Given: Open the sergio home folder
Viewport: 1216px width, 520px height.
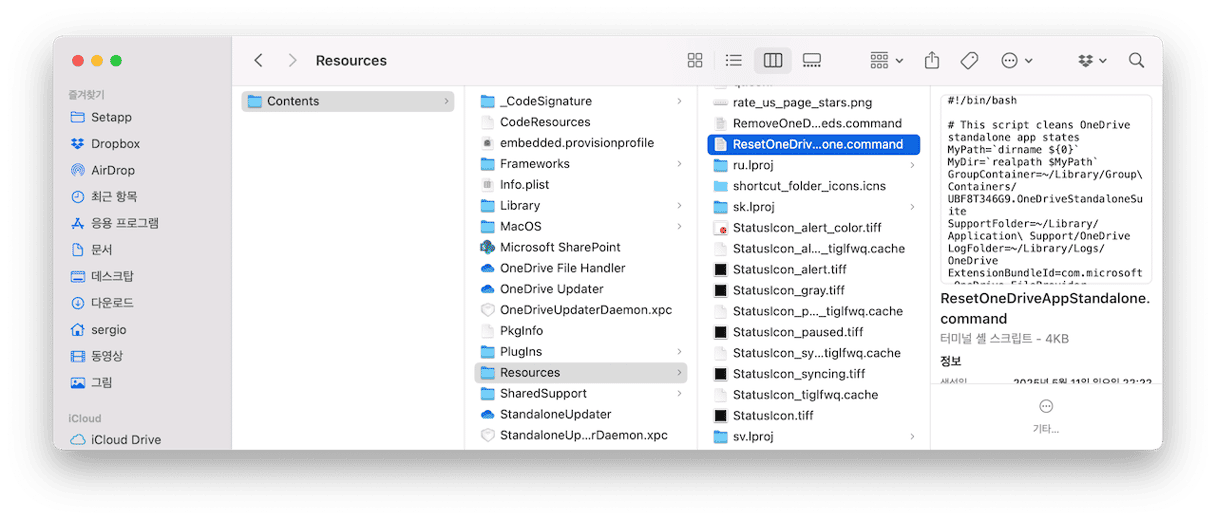Looking at the screenshot, I should click(x=108, y=329).
